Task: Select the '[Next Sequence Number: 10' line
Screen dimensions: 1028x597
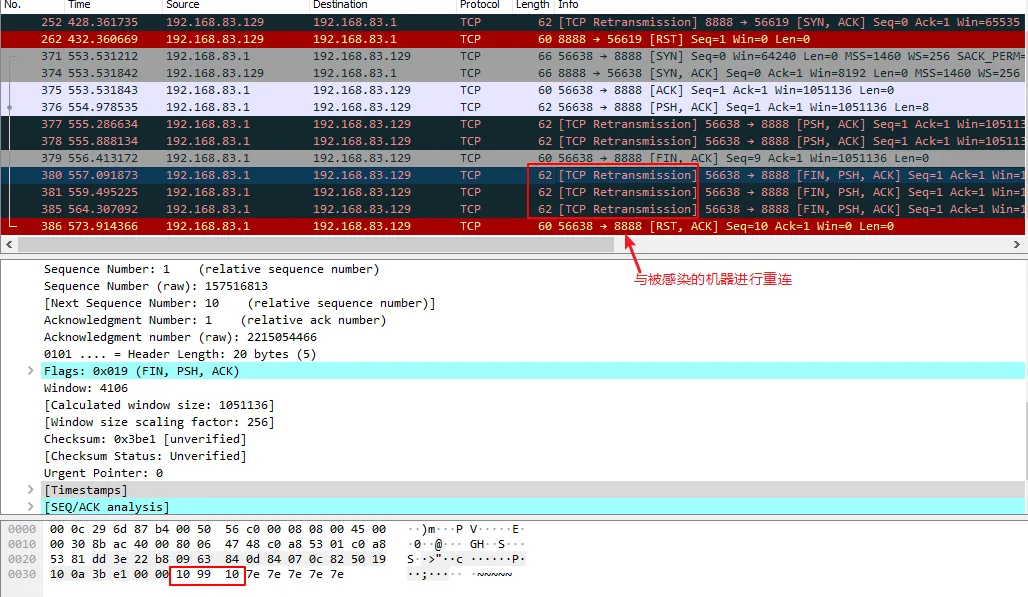Action: point(239,303)
